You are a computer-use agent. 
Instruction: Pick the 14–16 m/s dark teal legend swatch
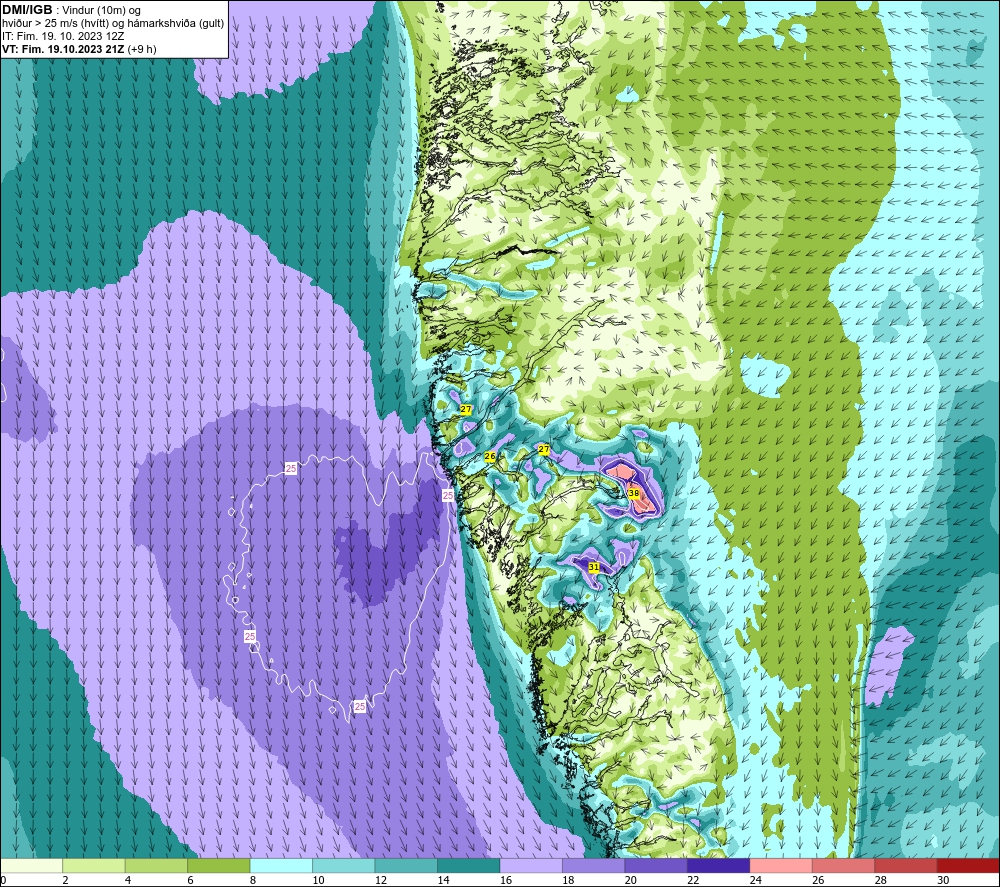pyautogui.click(x=469, y=865)
